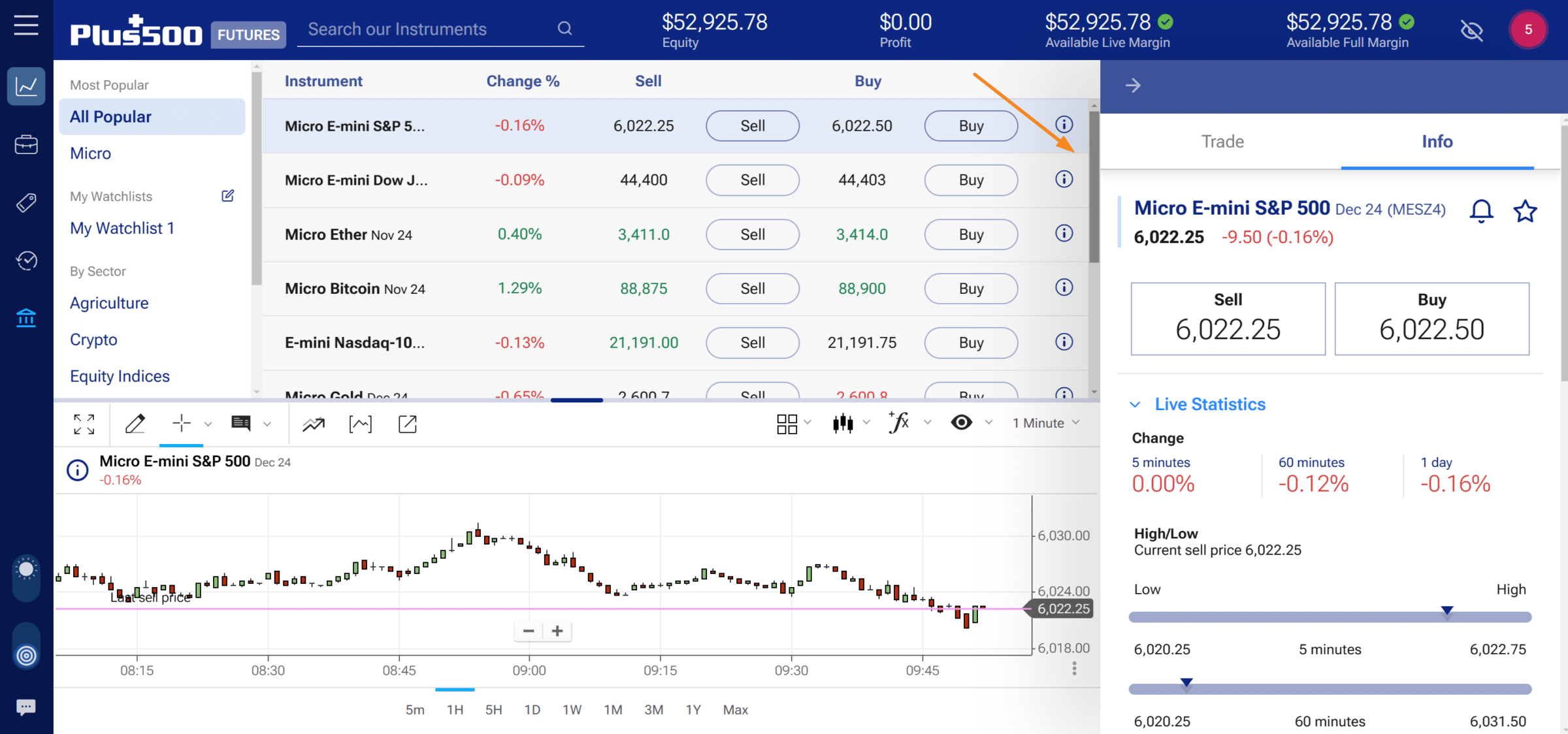The image size is (1568, 734).
Task: Open info for E-mini Nasdaq row
Action: tap(1064, 342)
